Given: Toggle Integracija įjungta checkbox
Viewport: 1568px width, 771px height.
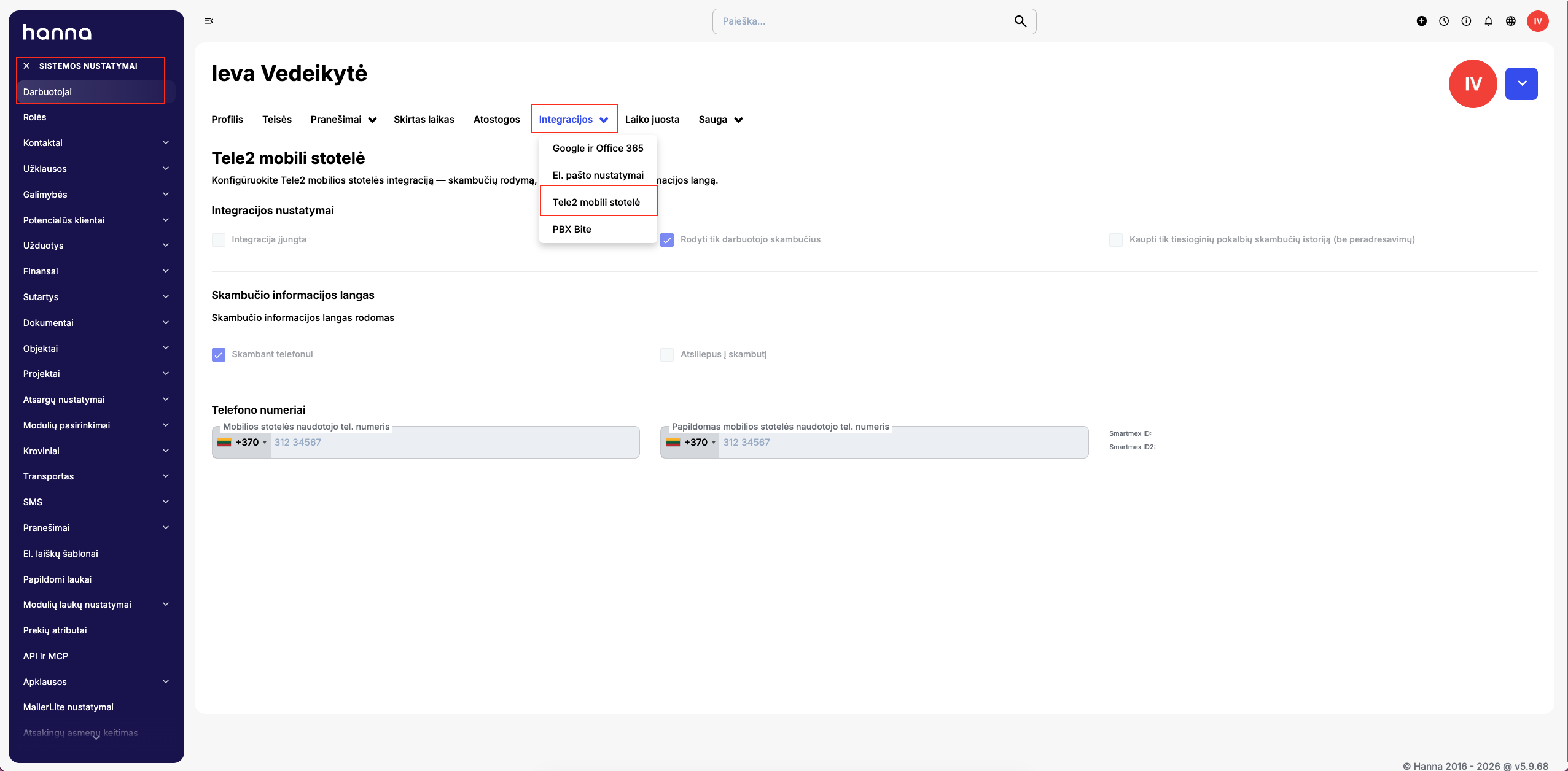Looking at the screenshot, I should coord(219,239).
